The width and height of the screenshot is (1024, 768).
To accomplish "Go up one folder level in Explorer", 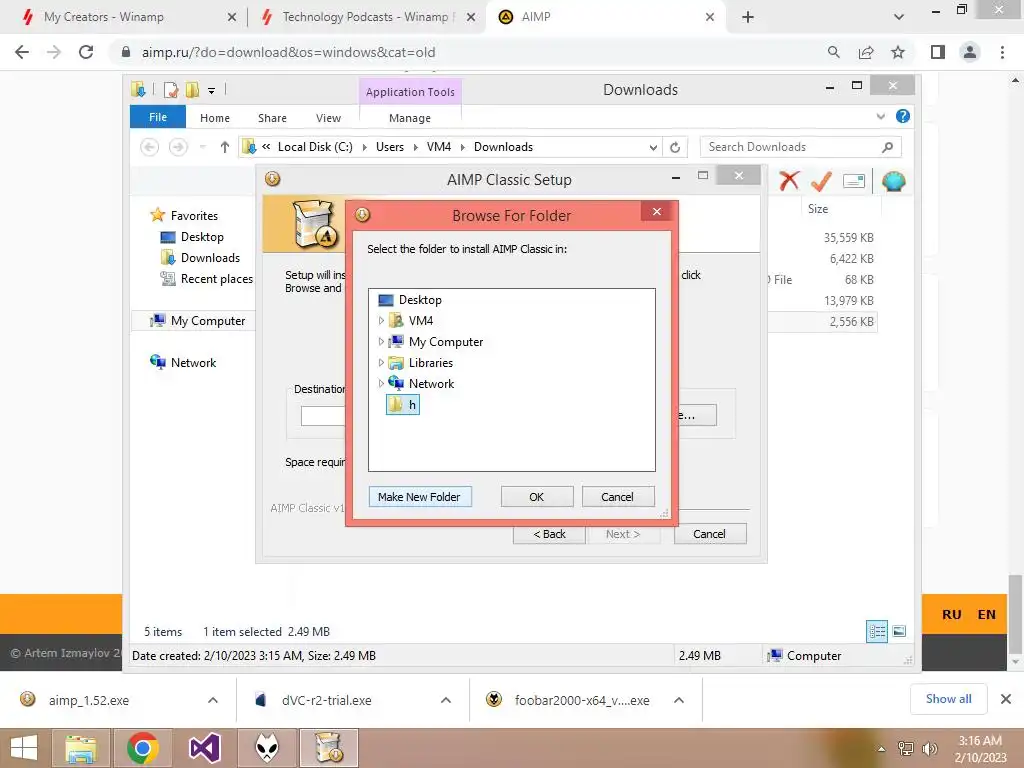I will [x=225, y=147].
